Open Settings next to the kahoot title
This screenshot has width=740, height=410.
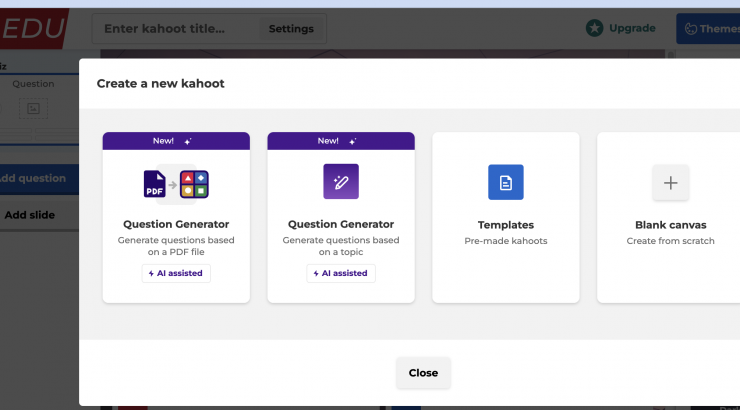pyautogui.click(x=291, y=29)
